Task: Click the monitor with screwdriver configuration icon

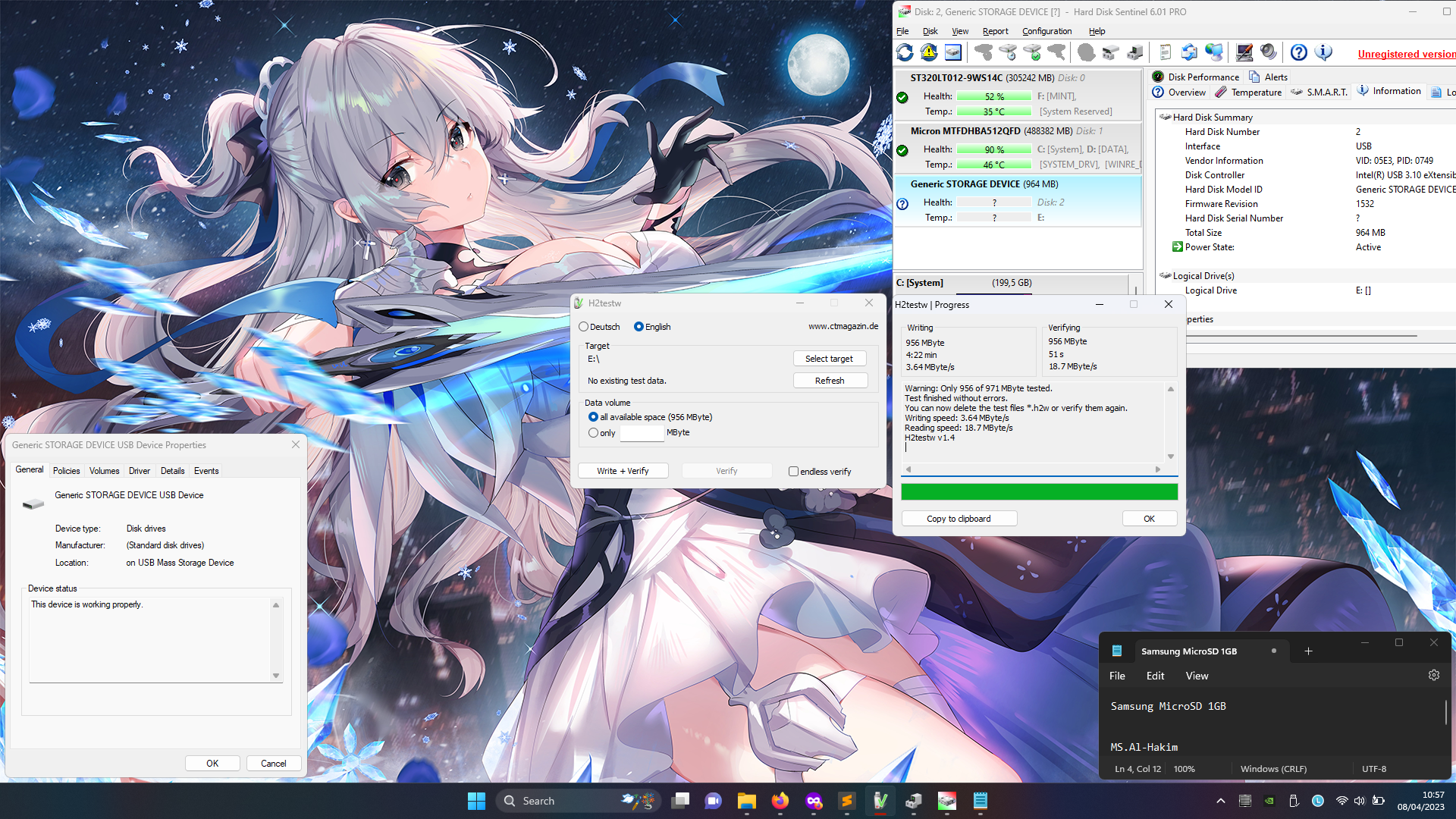Action: click(1244, 52)
